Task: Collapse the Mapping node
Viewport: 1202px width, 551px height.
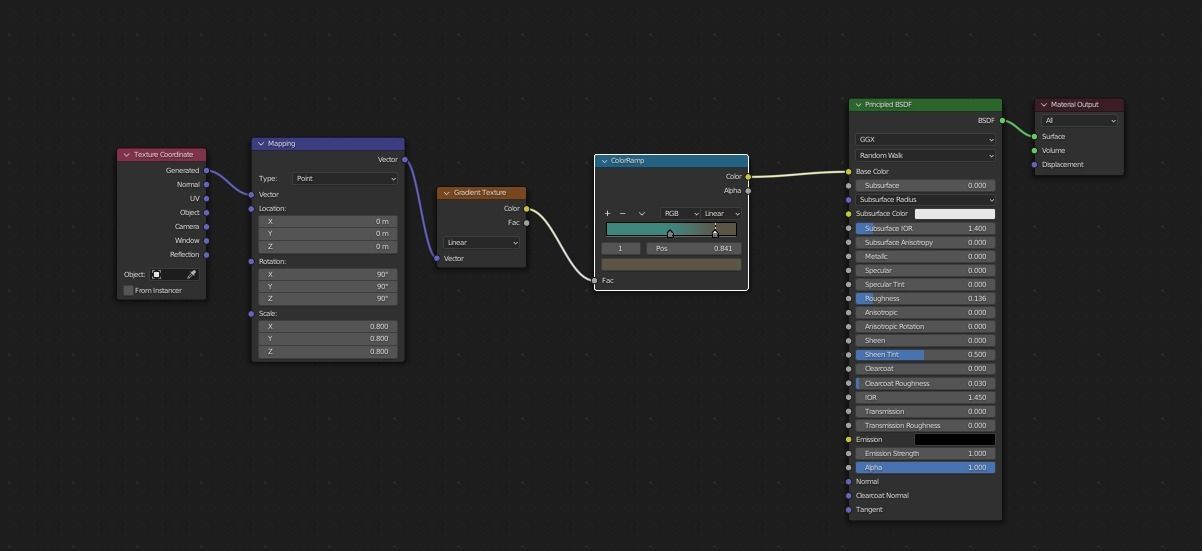Action: tap(261, 143)
